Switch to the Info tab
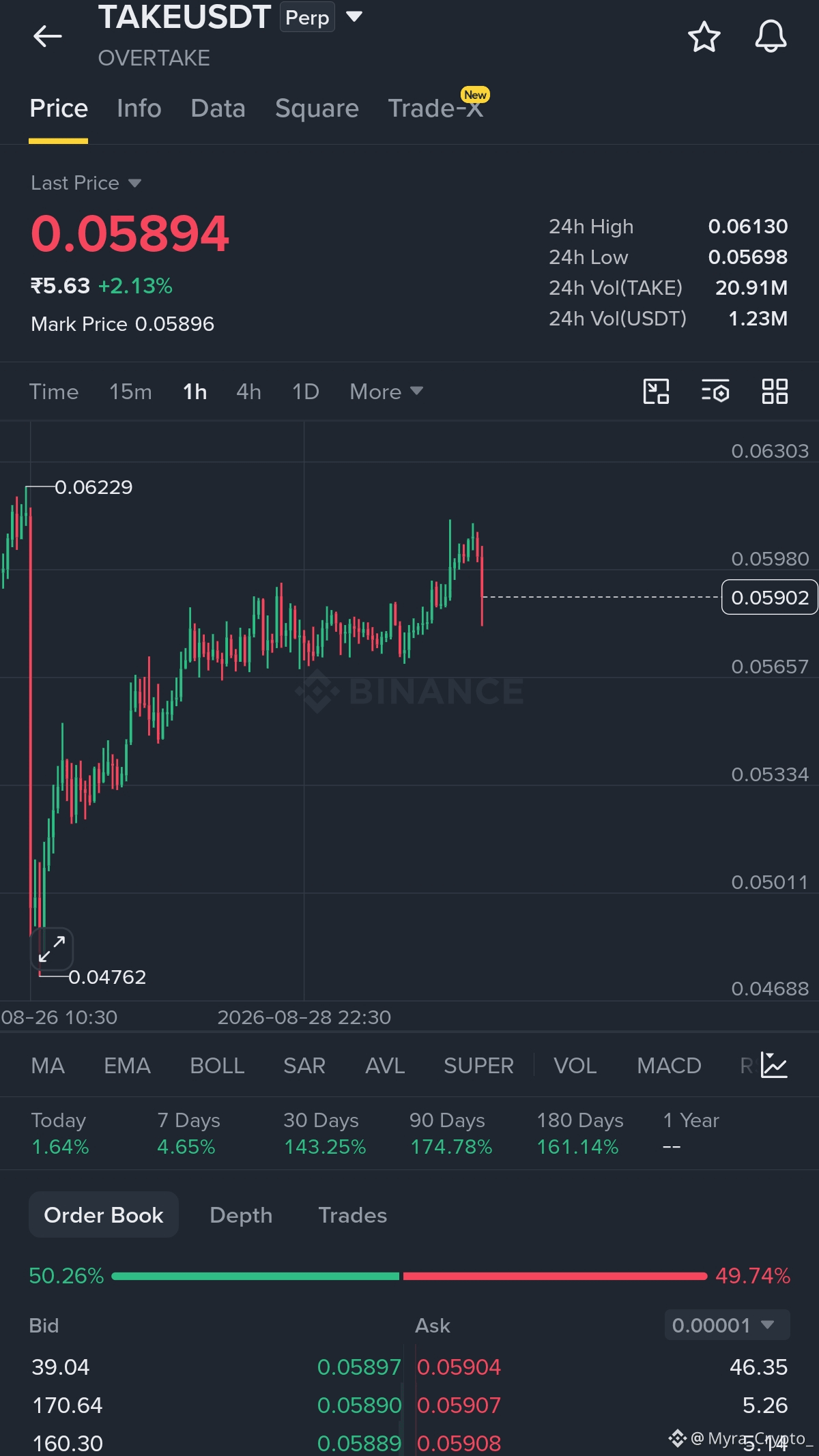This screenshot has height=1456, width=819. pos(139,108)
